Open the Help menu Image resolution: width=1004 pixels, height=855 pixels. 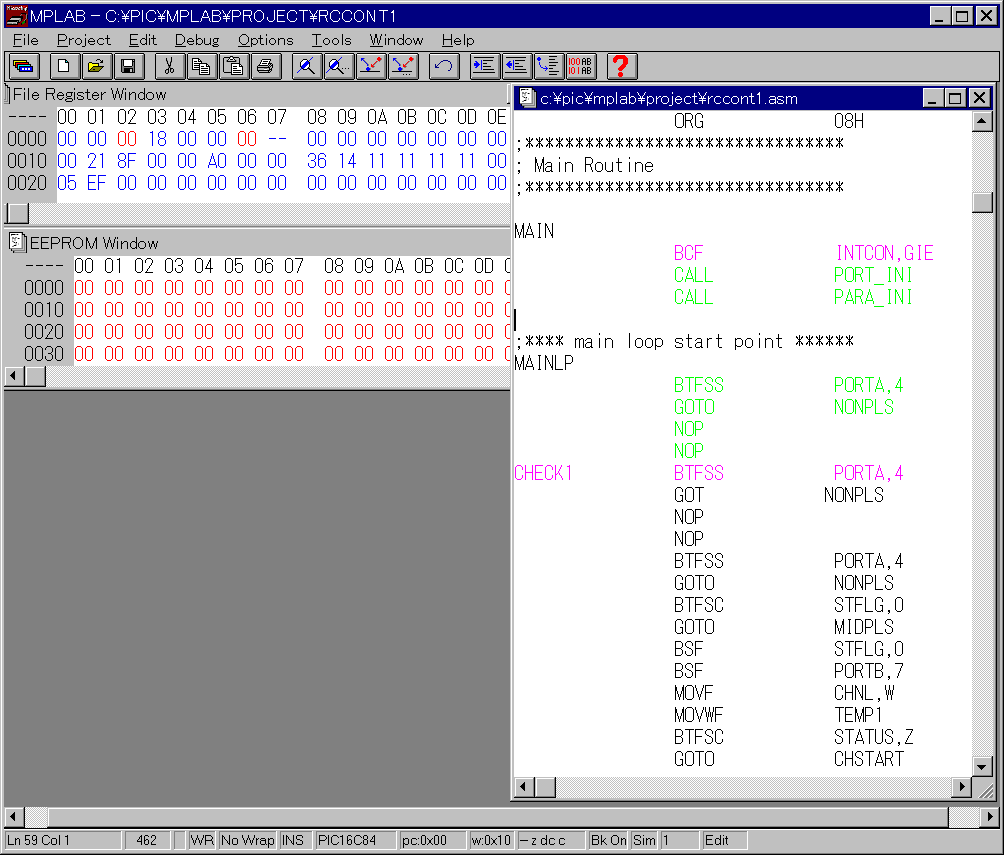coord(458,40)
